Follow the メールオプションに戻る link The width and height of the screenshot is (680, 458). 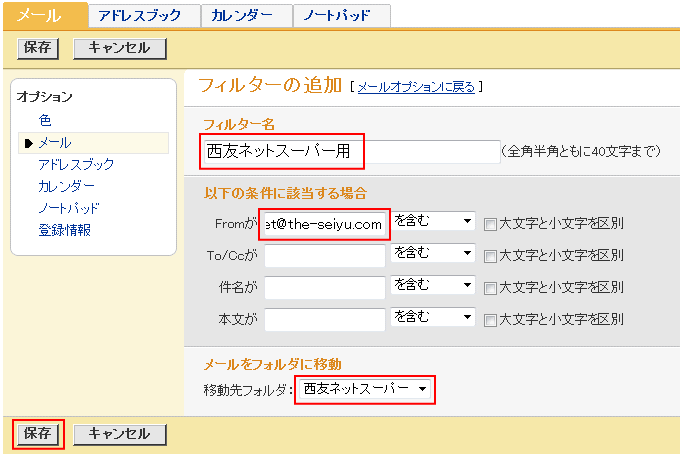click(x=416, y=87)
